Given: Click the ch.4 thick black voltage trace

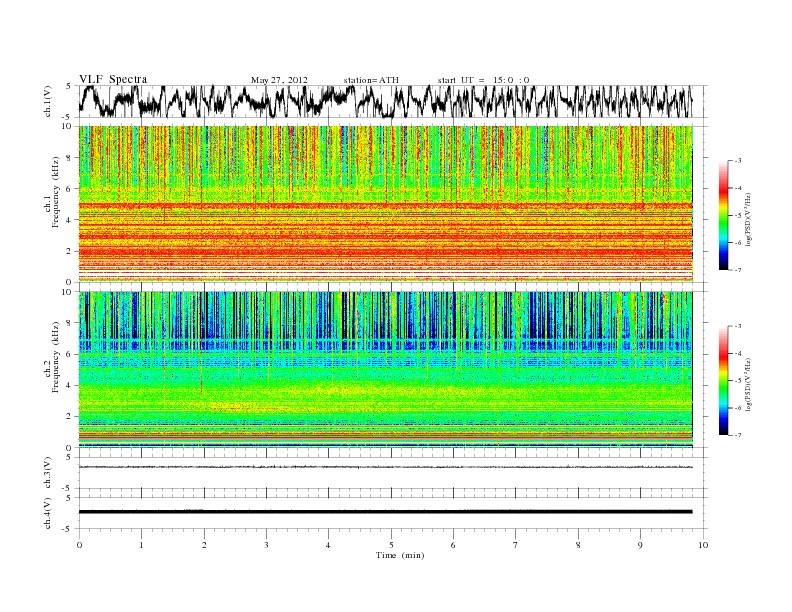Looking at the screenshot, I should 385,512.
